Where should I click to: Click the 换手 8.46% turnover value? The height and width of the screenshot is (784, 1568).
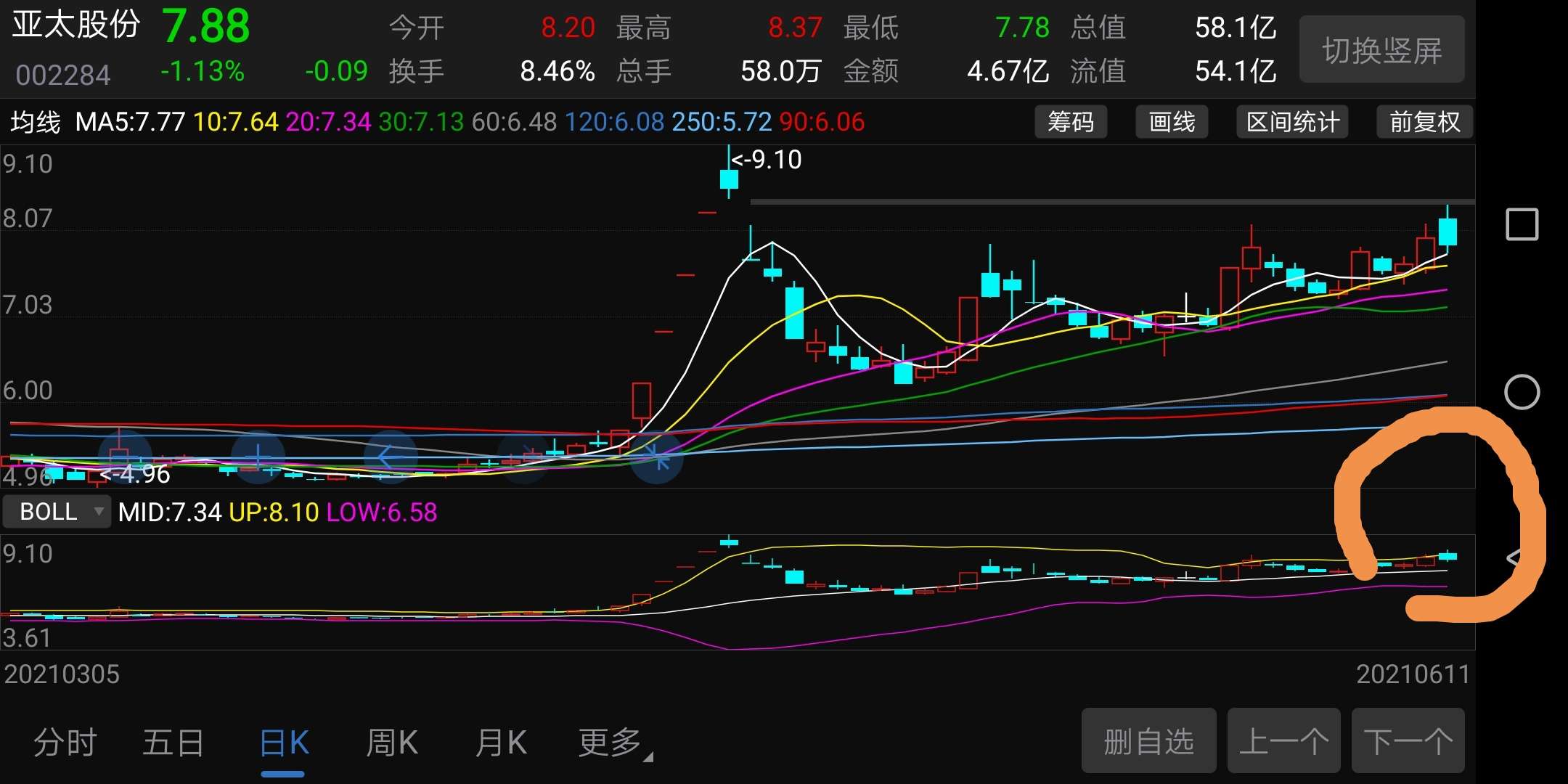click(x=558, y=71)
